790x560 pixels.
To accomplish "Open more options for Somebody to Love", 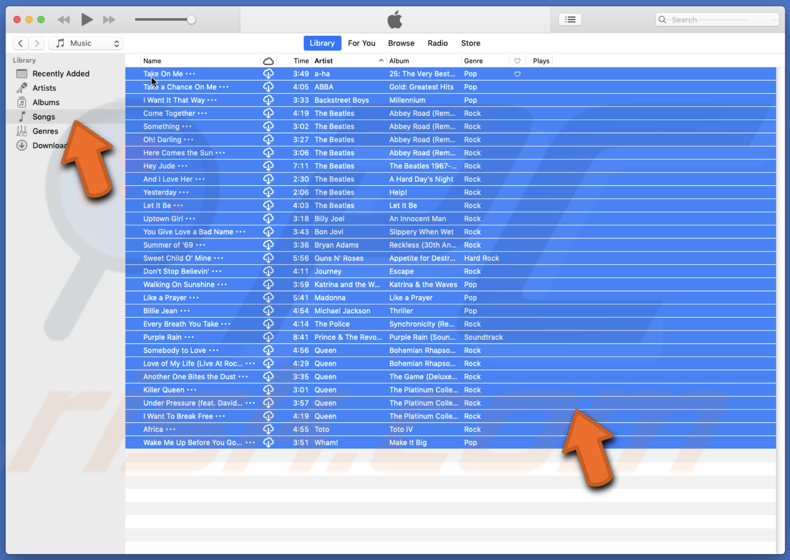I will click(214, 350).
